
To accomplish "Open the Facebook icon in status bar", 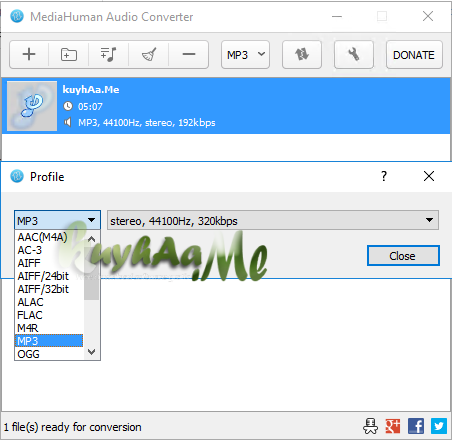I will 416,426.
